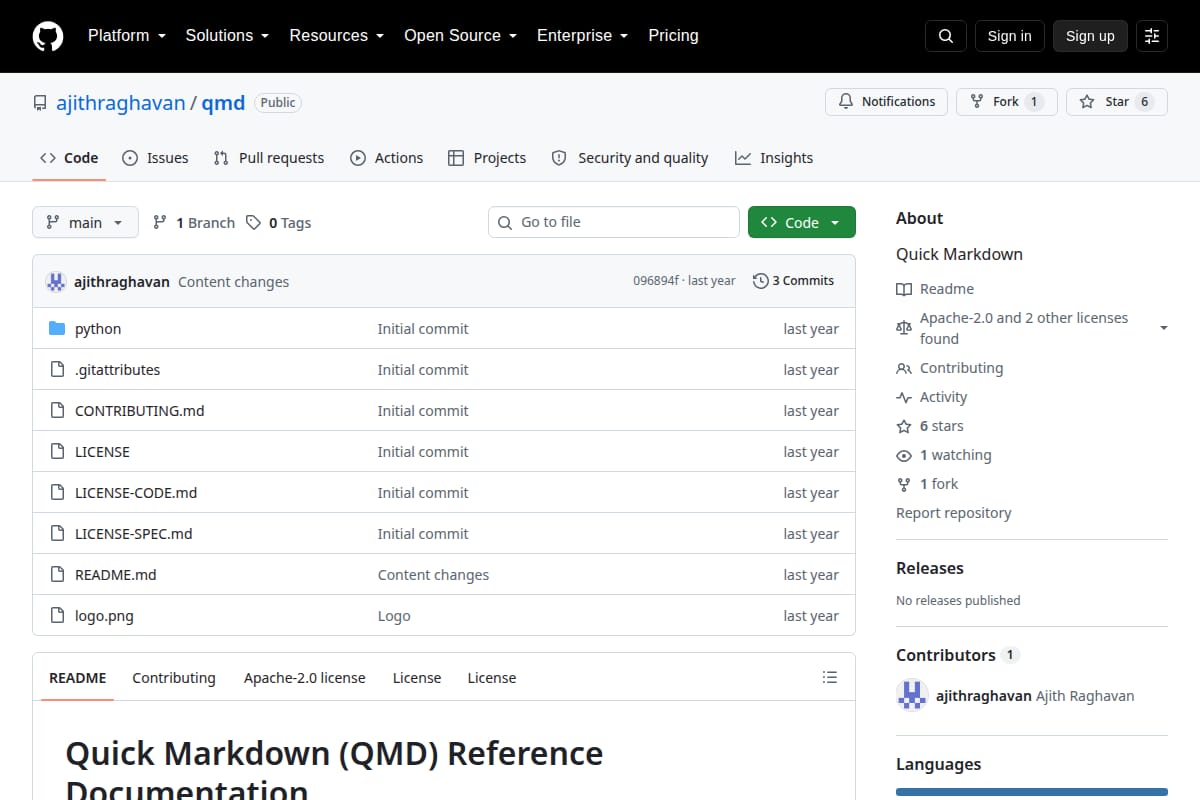Open logo.png file
The image size is (1200, 800).
tap(104, 616)
